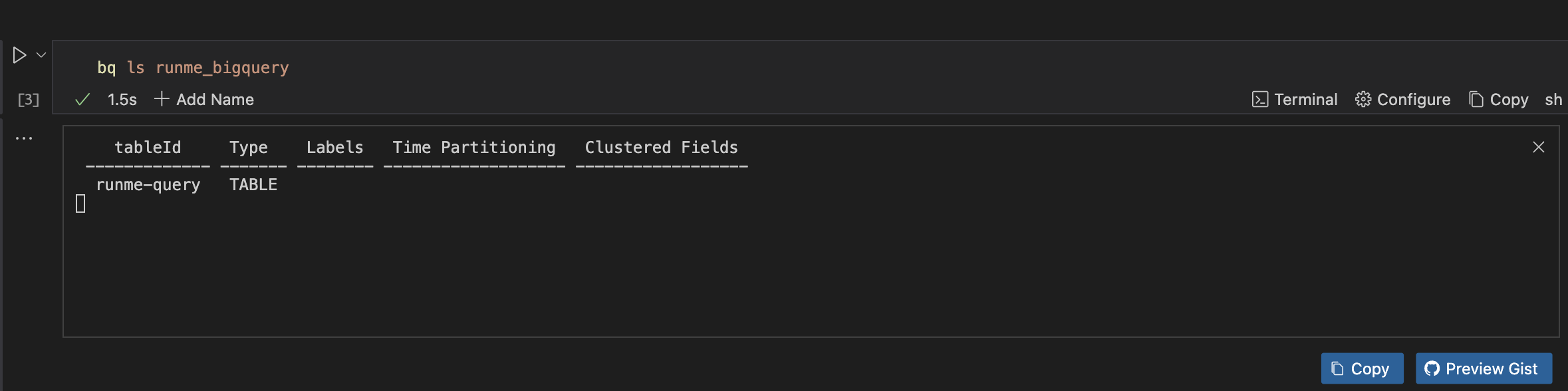Screen dimensions: 1568x391
Task: Click the bq ls command text
Action: click(193, 66)
